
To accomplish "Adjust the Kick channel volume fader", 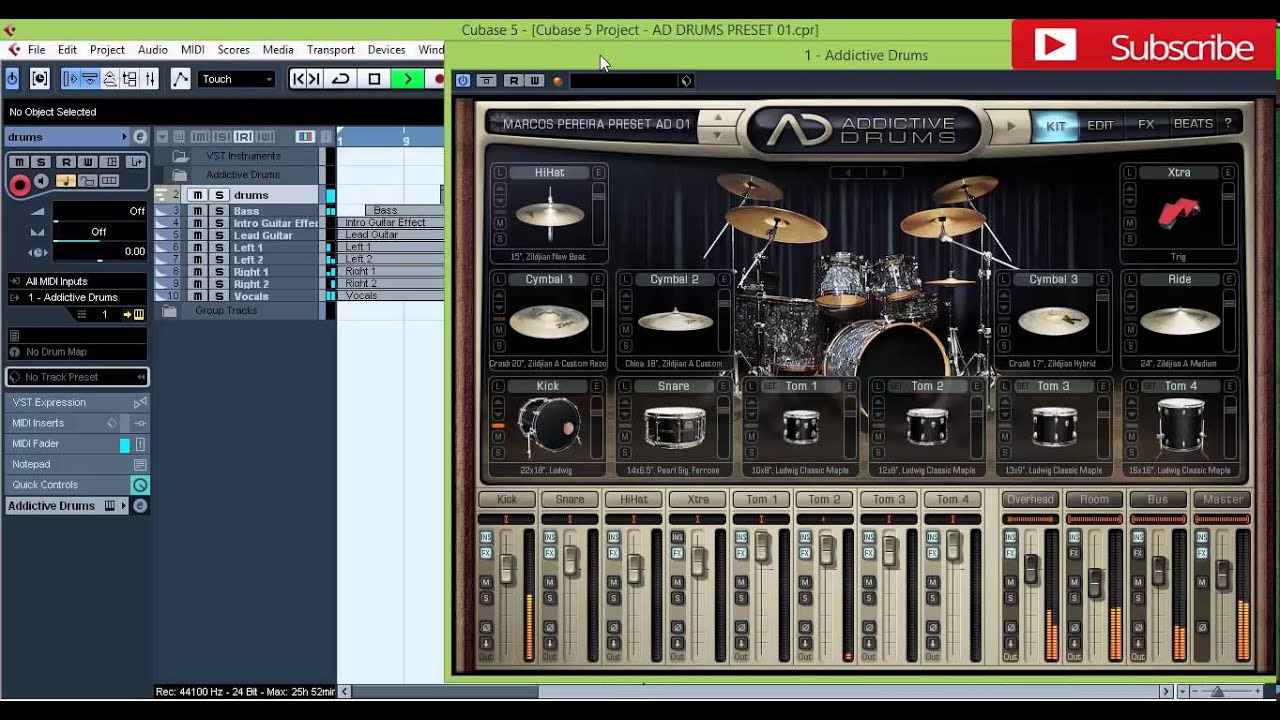I will pyautogui.click(x=507, y=570).
